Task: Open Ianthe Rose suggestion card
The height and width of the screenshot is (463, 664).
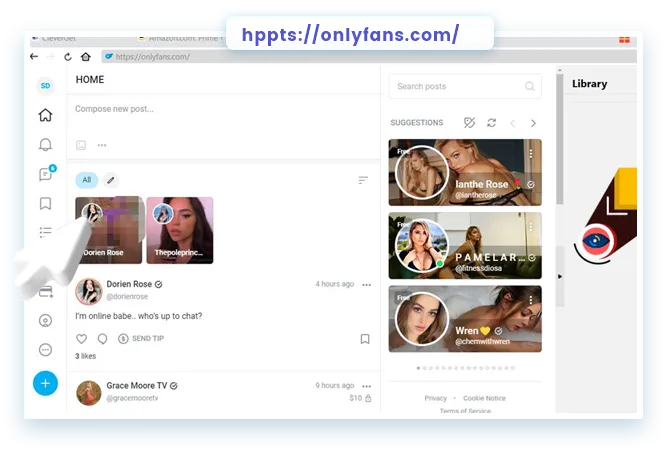Action: coord(465,172)
